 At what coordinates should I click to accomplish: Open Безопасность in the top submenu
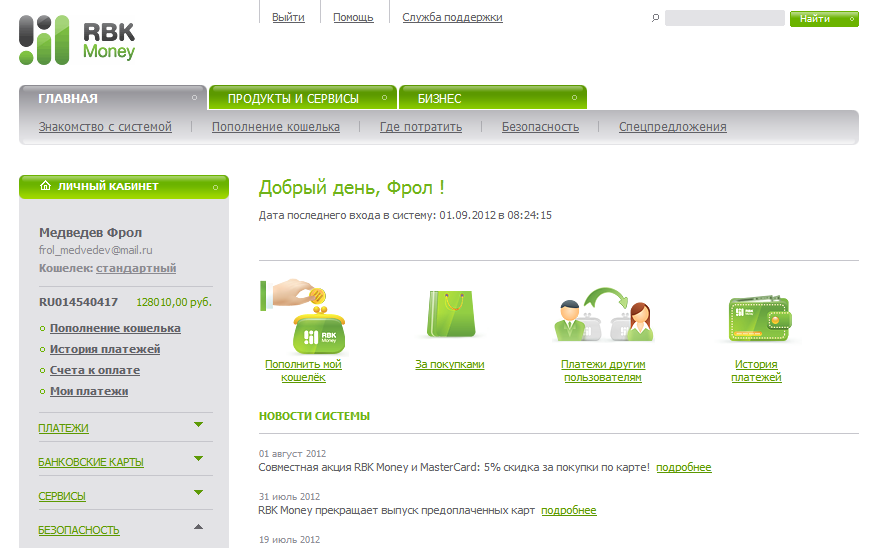click(540, 127)
